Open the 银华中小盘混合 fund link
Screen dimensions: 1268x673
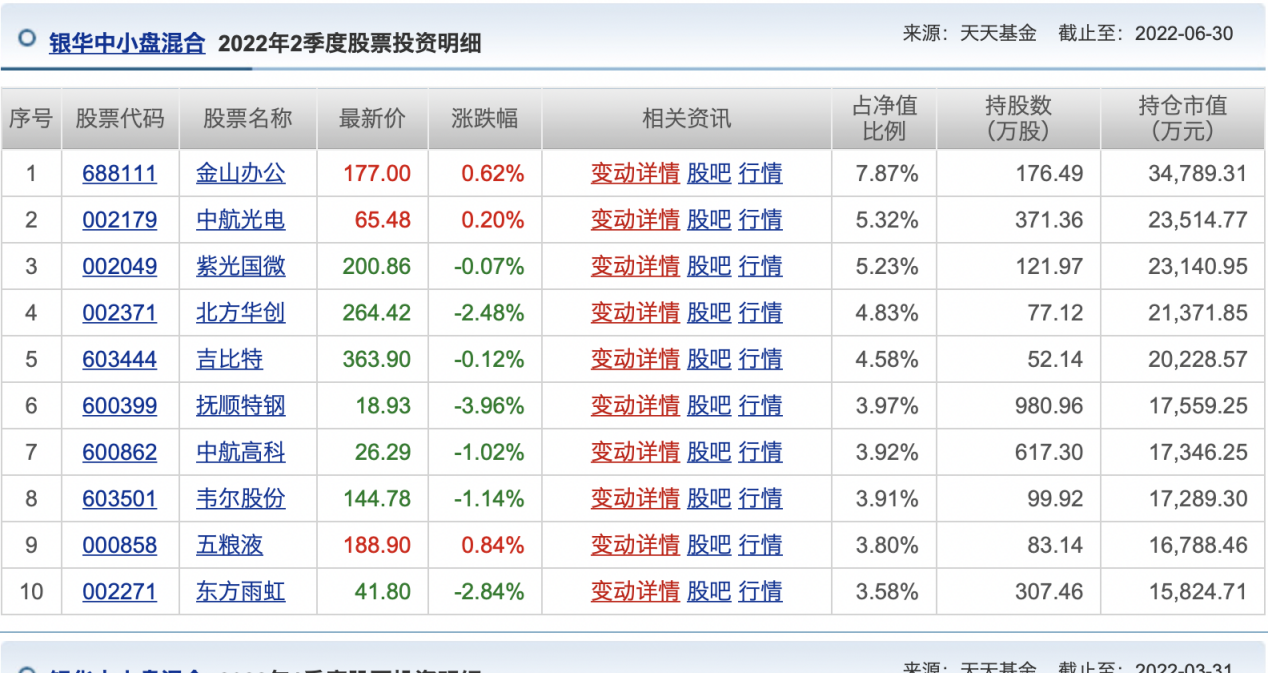point(126,43)
